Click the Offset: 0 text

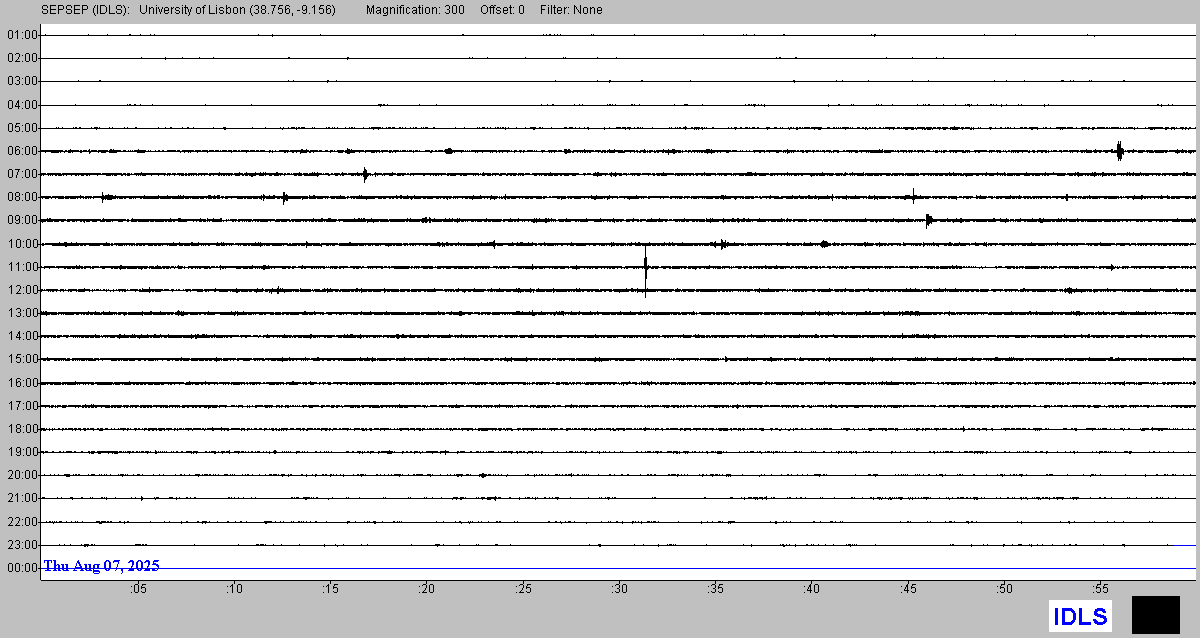(x=501, y=10)
